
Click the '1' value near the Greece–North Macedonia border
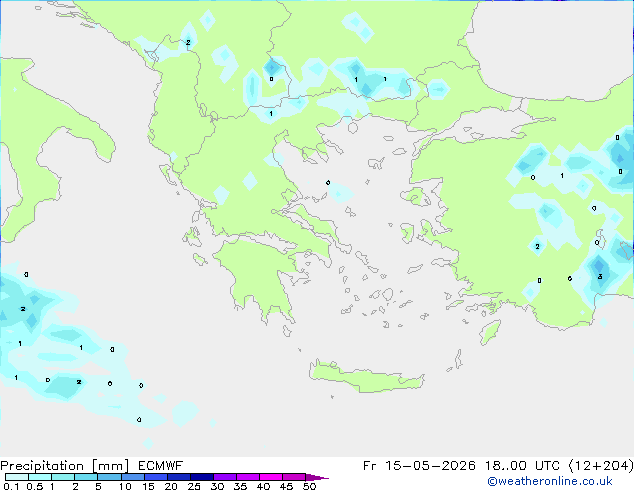[x=271, y=114]
